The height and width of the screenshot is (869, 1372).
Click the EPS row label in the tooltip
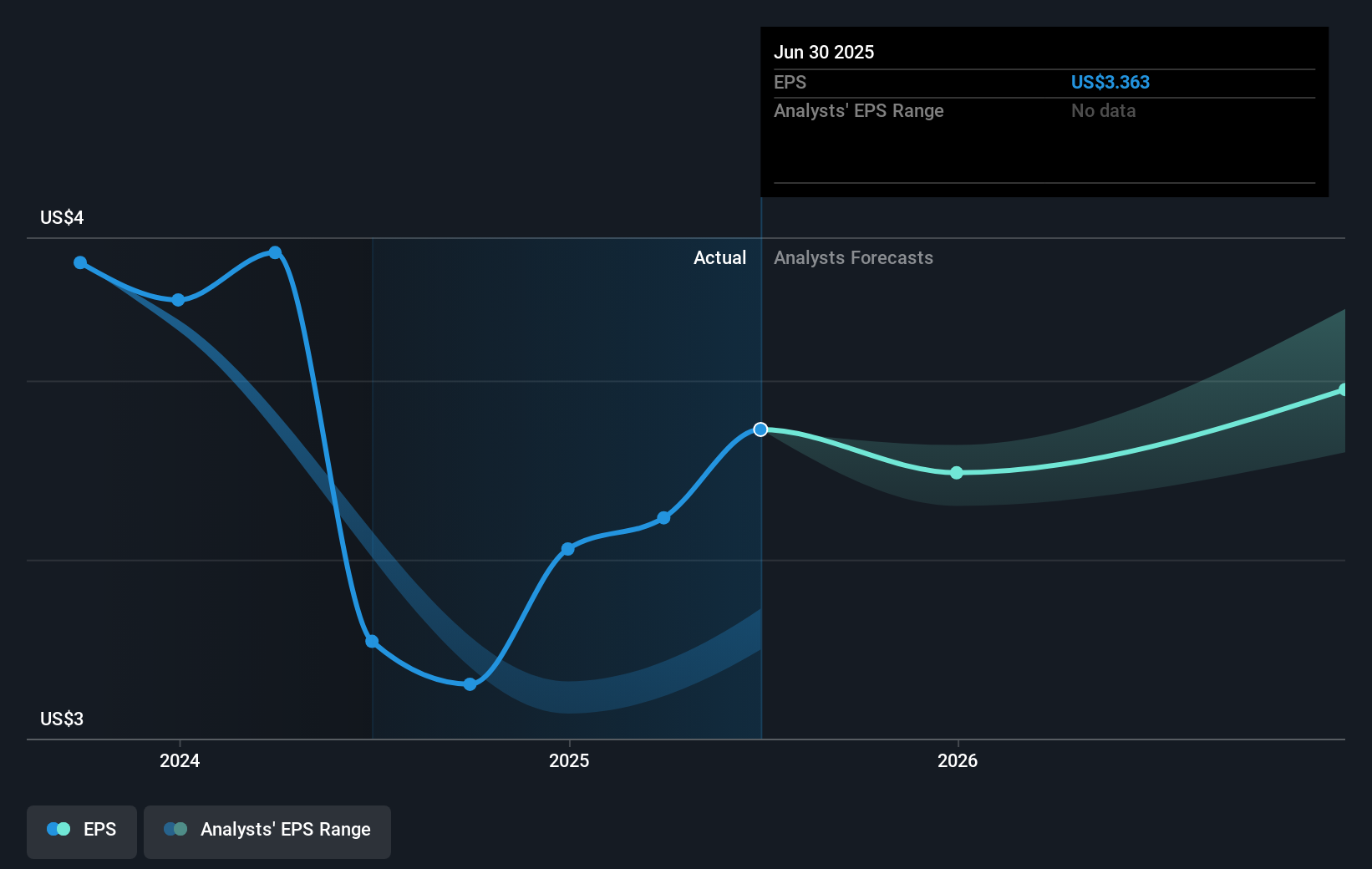coord(790,83)
